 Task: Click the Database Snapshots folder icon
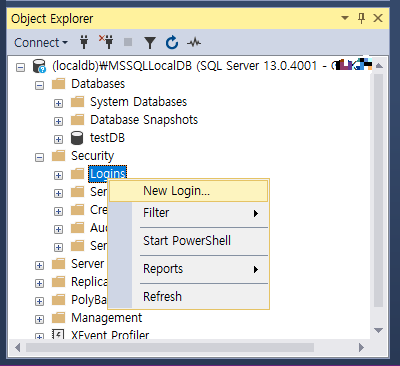(78, 120)
